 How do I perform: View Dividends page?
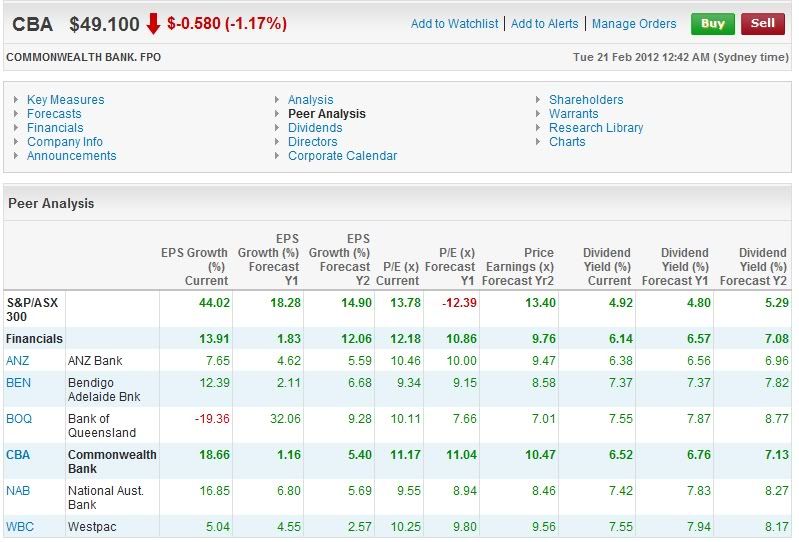tap(315, 128)
